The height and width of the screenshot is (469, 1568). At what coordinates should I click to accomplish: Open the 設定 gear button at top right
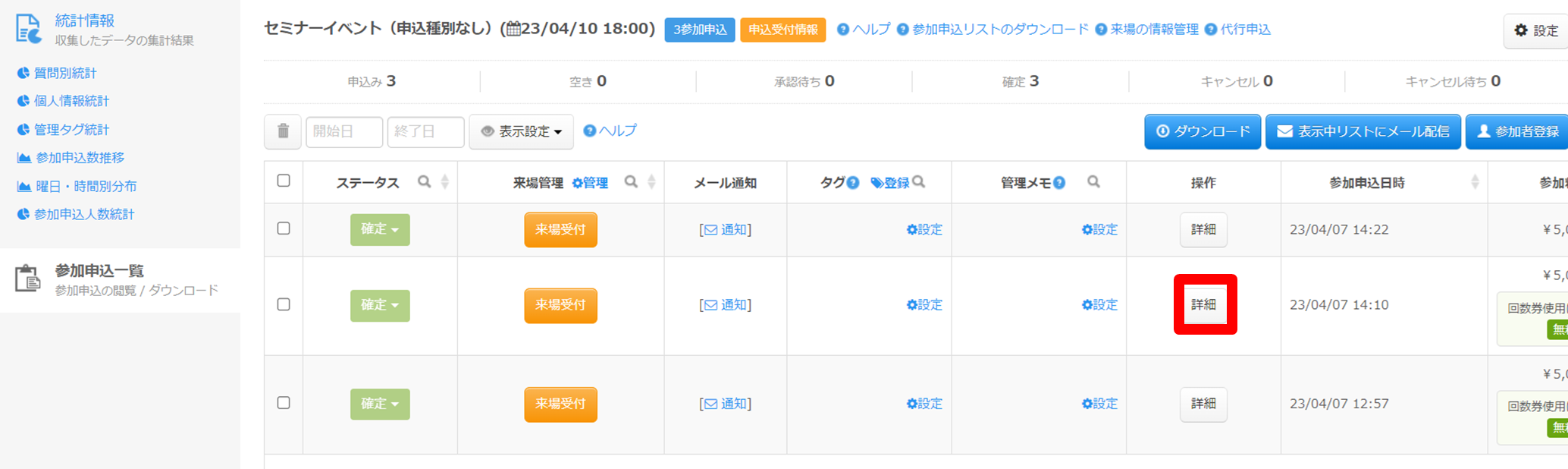[1536, 30]
